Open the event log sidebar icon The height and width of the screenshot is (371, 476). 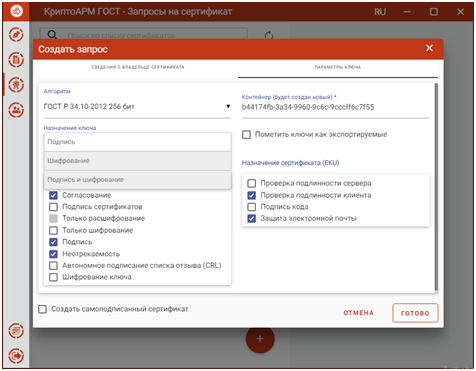coord(16,331)
